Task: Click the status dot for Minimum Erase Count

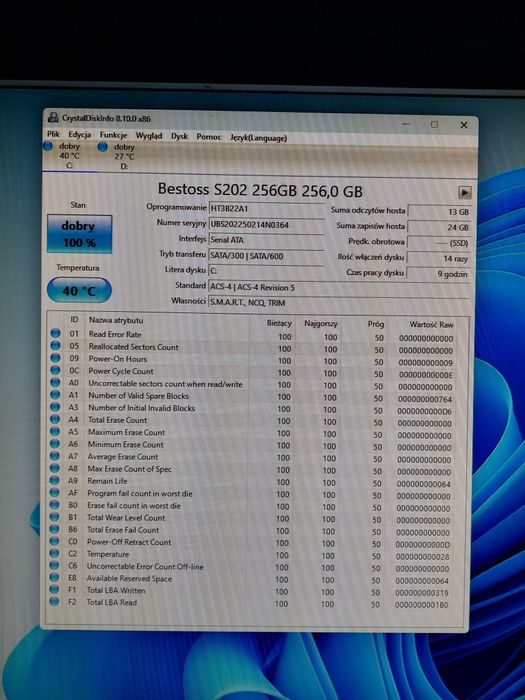Action: coord(54,443)
